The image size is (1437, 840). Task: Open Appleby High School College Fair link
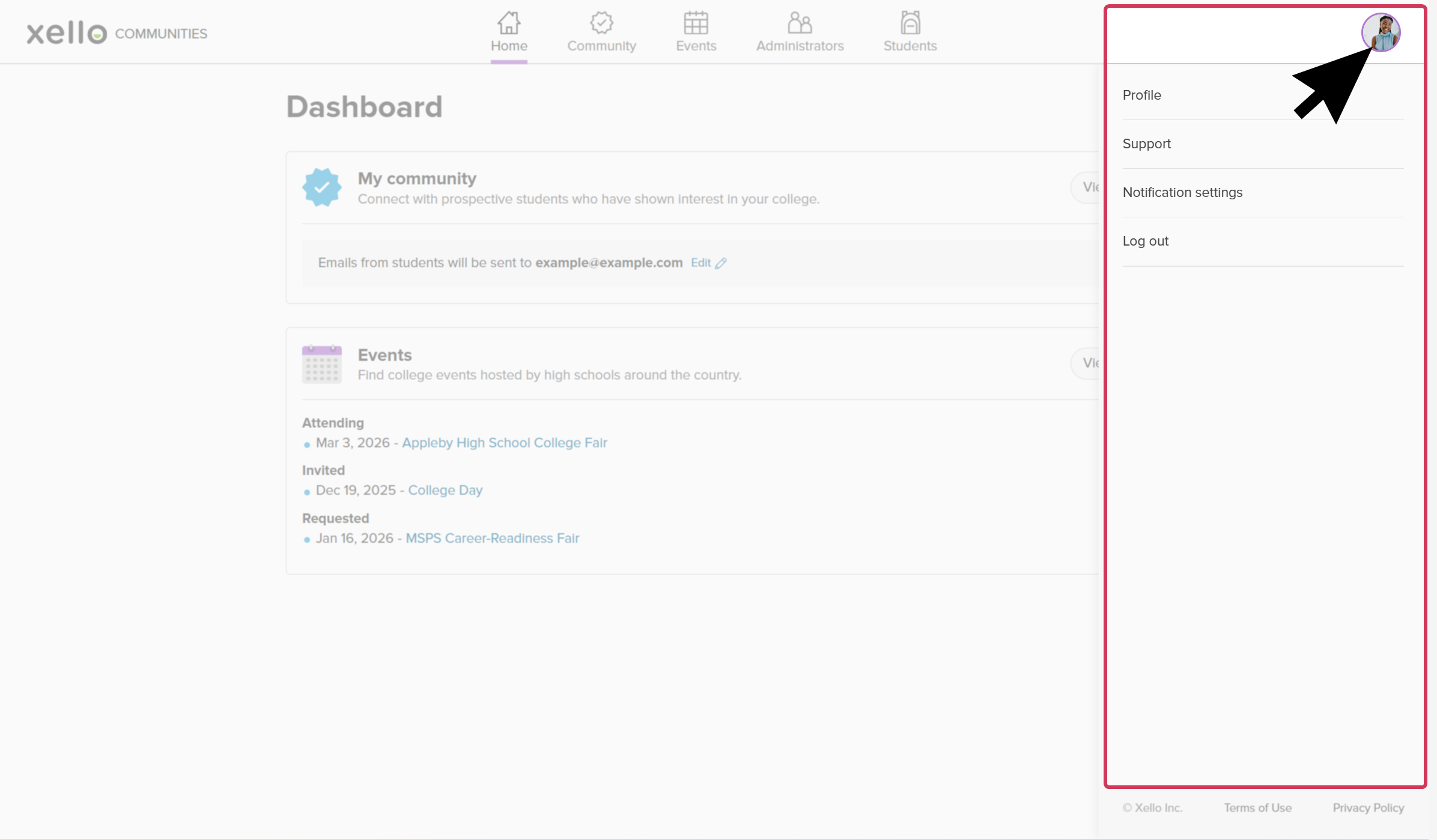pyautogui.click(x=505, y=443)
